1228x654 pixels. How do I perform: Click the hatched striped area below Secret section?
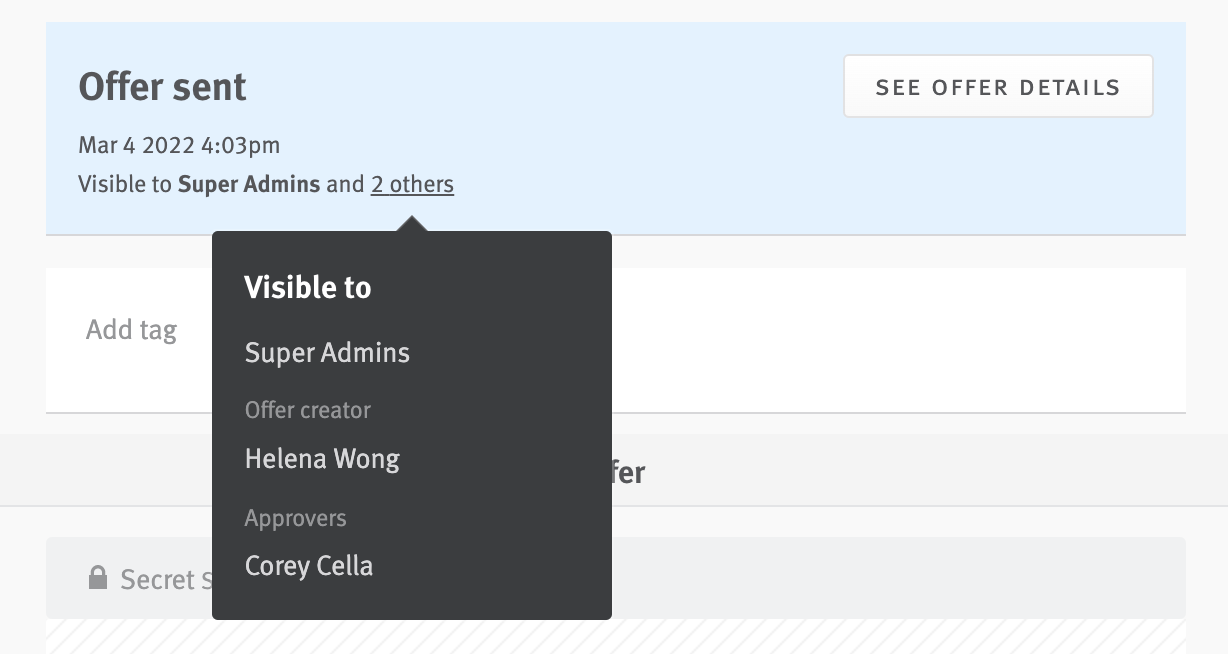tap(850, 640)
